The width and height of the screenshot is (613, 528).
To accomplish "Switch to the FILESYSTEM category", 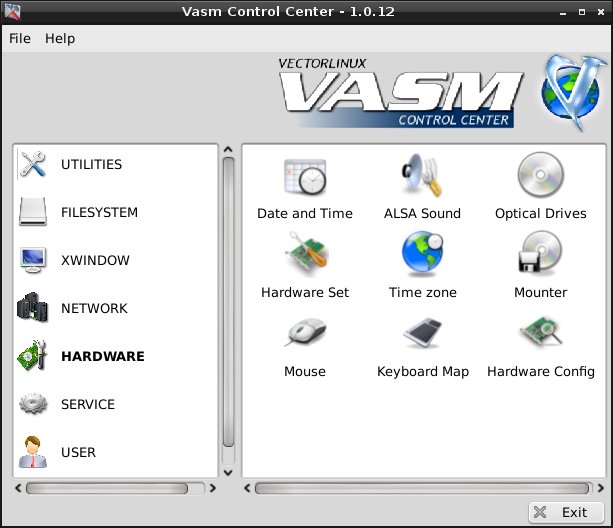I will click(98, 213).
